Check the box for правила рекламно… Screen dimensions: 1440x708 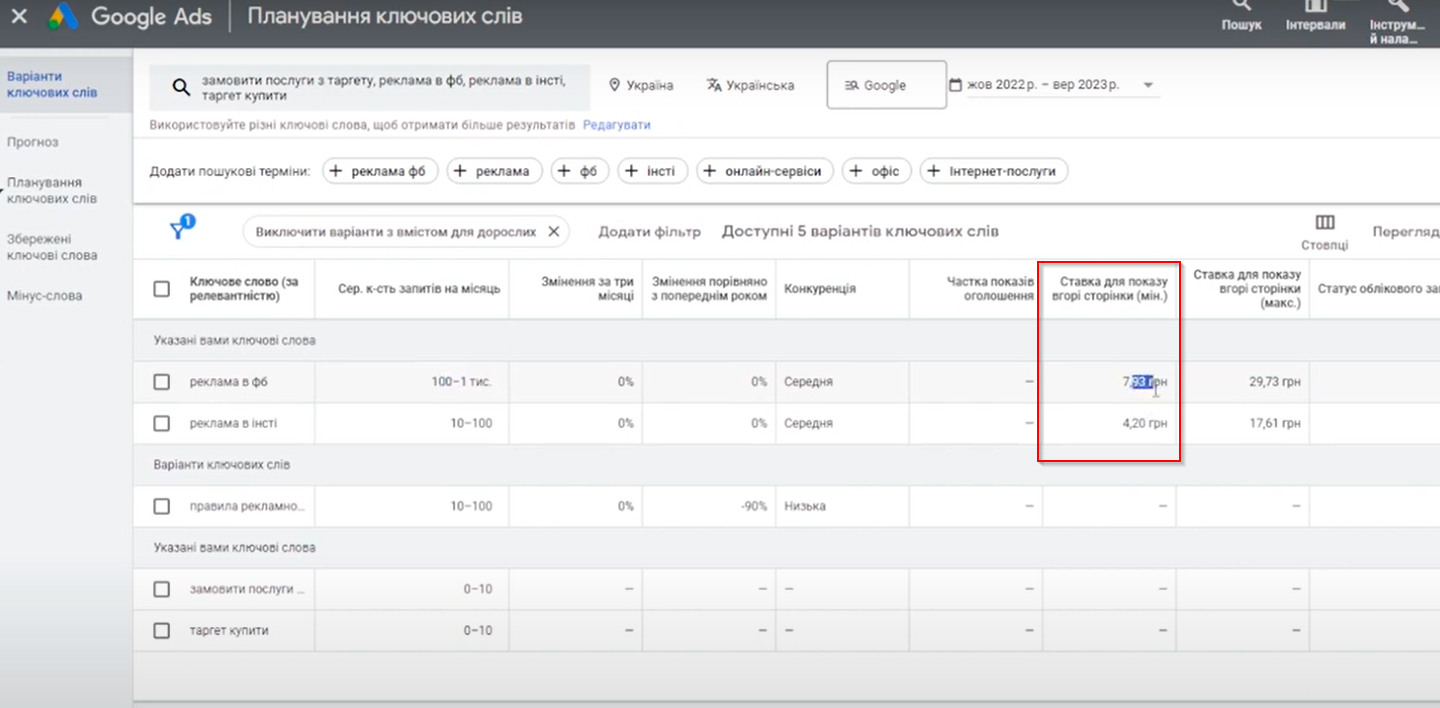(162, 506)
